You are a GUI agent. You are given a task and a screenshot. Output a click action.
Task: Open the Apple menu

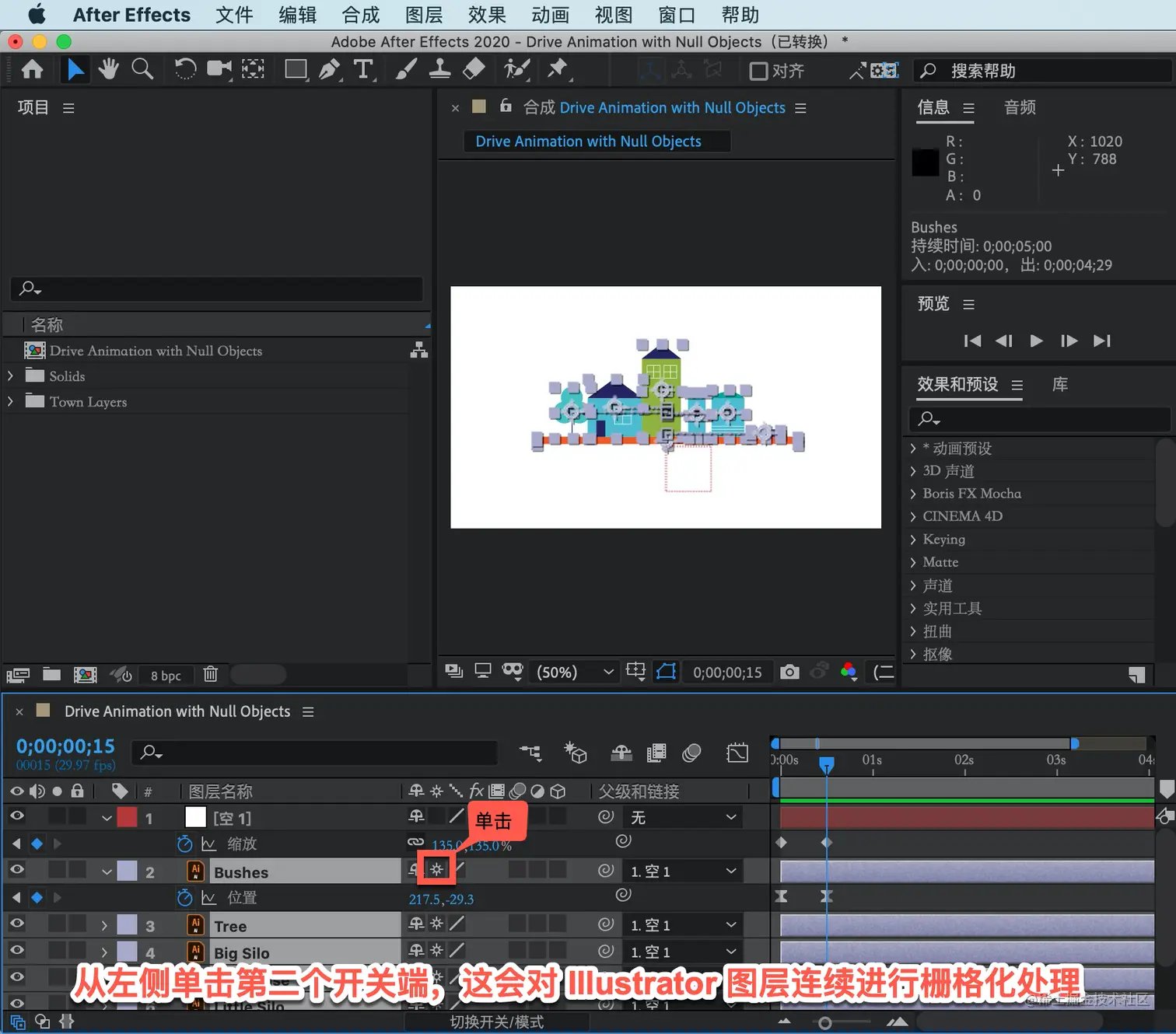(36, 15)
